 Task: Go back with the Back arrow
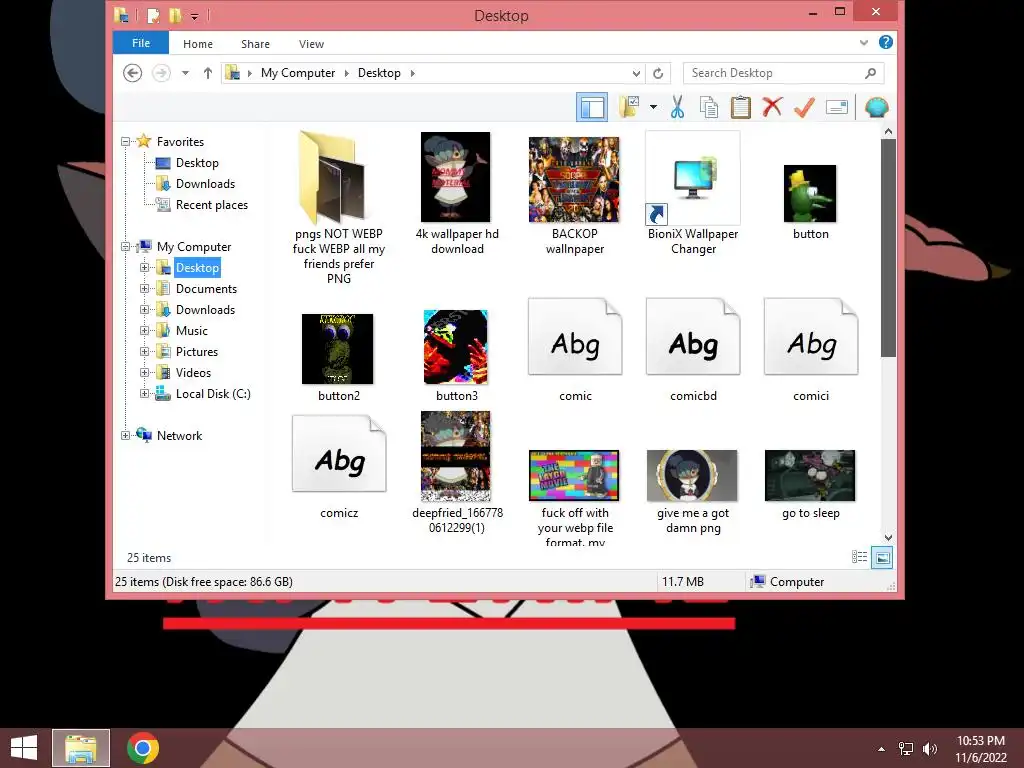(x=133, y=73)
